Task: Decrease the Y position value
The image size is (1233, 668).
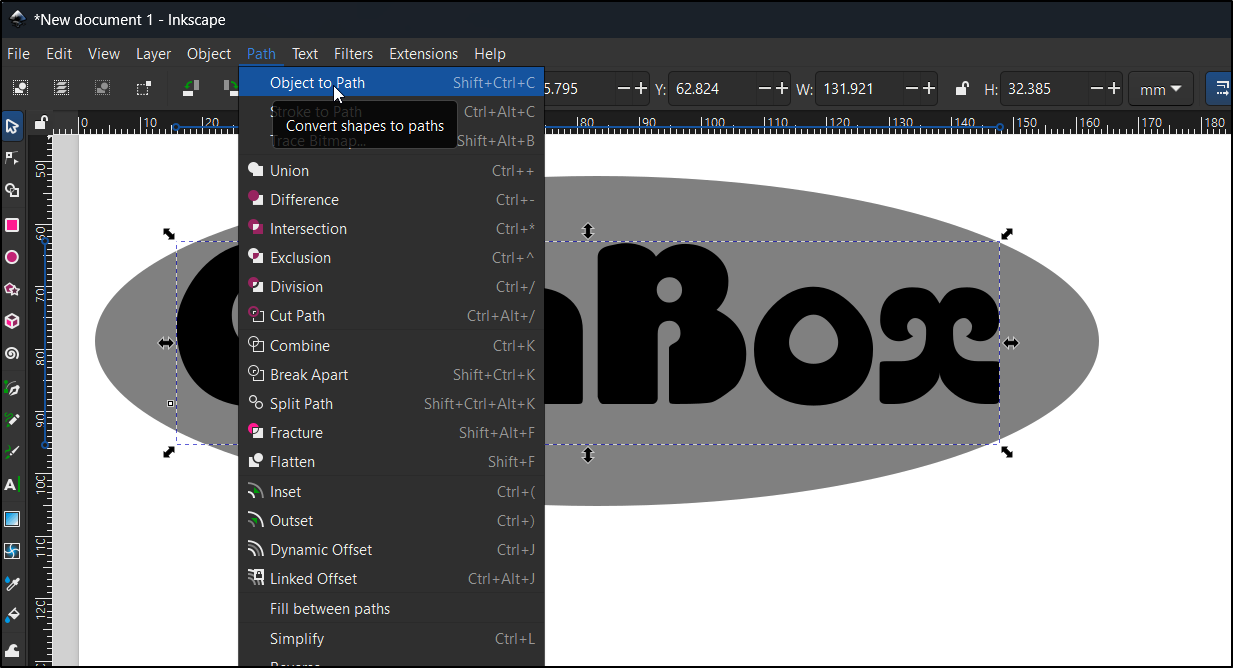Action: [765, 89]
